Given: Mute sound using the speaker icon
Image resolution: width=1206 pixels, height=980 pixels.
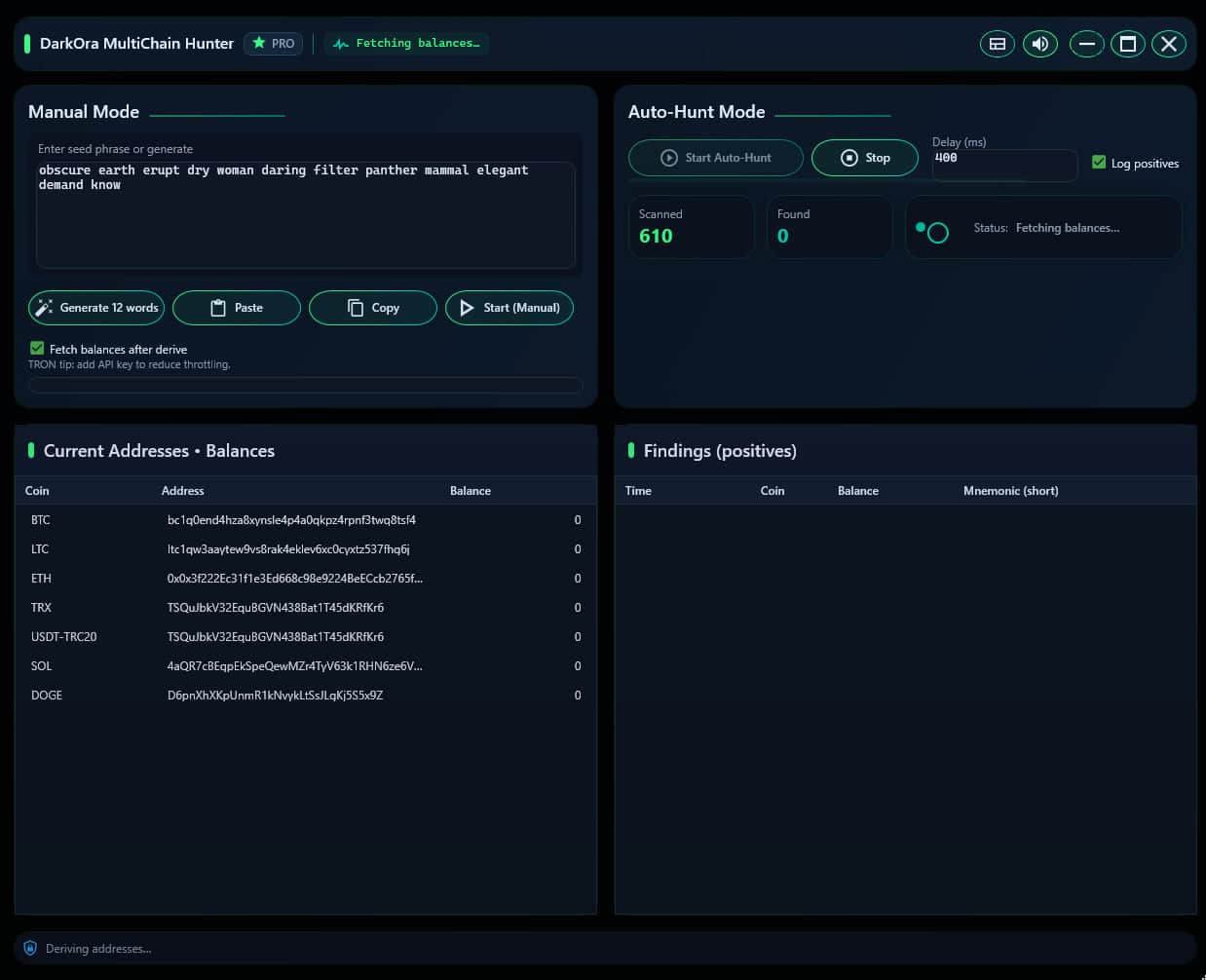Looking at the screenshot, I should coord(1040,44).
